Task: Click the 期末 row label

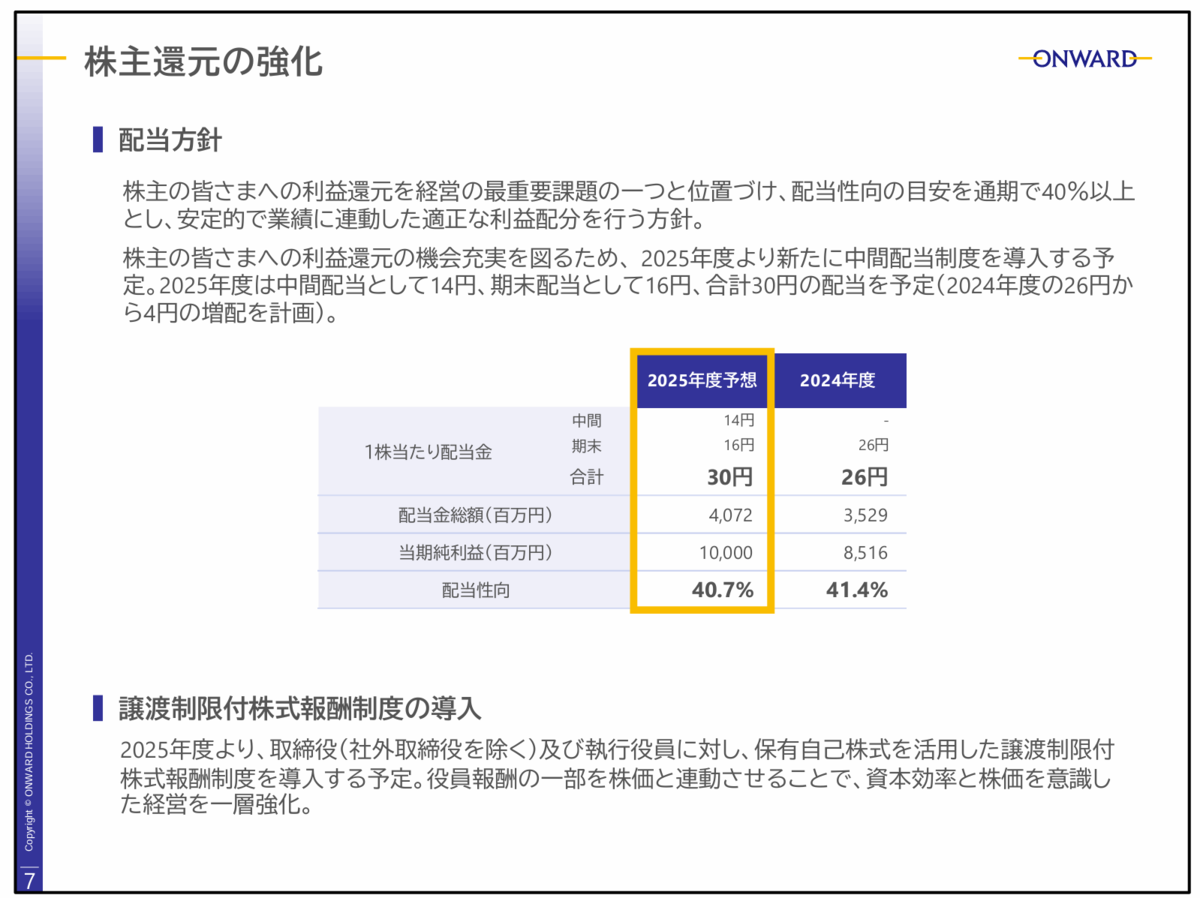Action: click(587, 445)
